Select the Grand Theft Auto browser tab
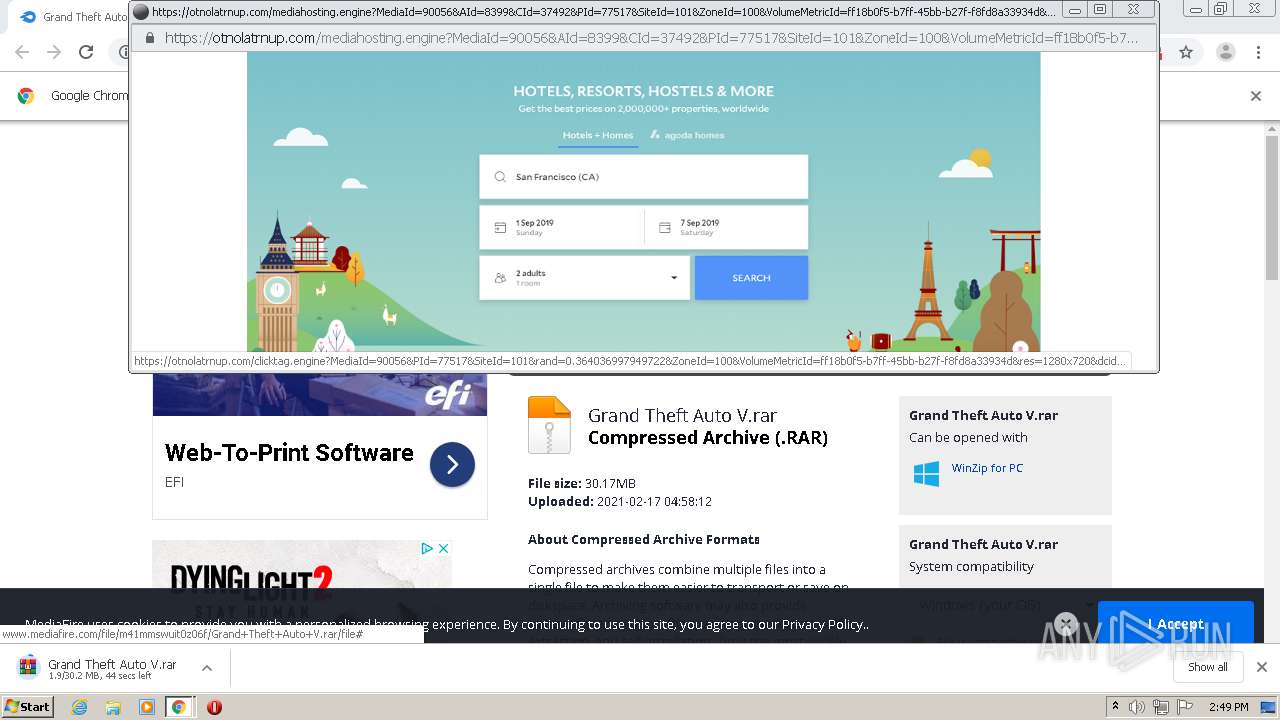Screen dimensions: 1280x720 click(75, 17)
